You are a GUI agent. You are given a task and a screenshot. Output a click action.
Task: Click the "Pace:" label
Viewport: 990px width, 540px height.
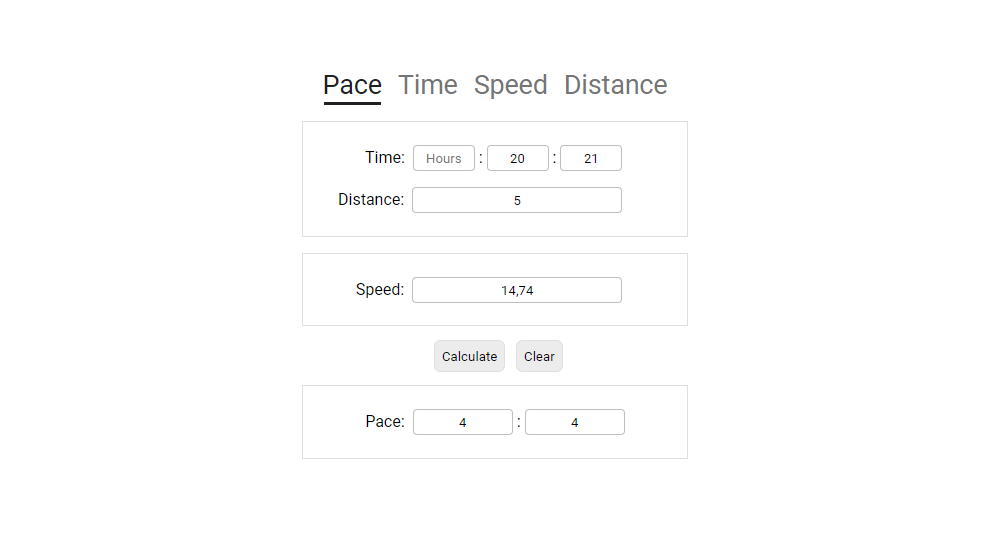tap(385, 421)
